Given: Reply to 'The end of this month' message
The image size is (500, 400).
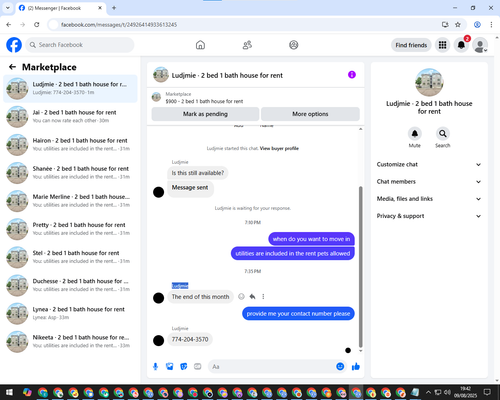Looking at the screenshot, I should [x=252, y=296].
